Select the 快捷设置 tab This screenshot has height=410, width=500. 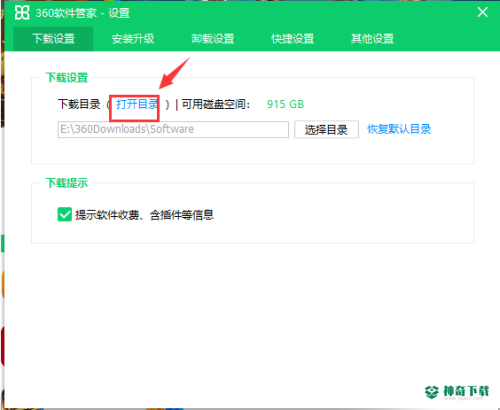[x=292, y=39]
